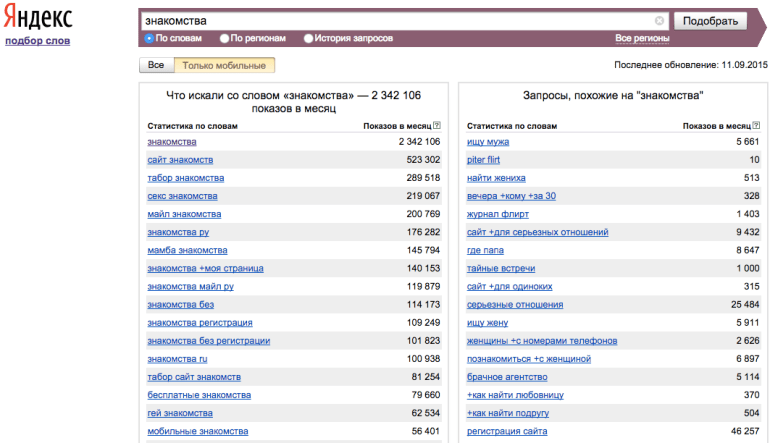Open the серьезные отношения link

515,305
